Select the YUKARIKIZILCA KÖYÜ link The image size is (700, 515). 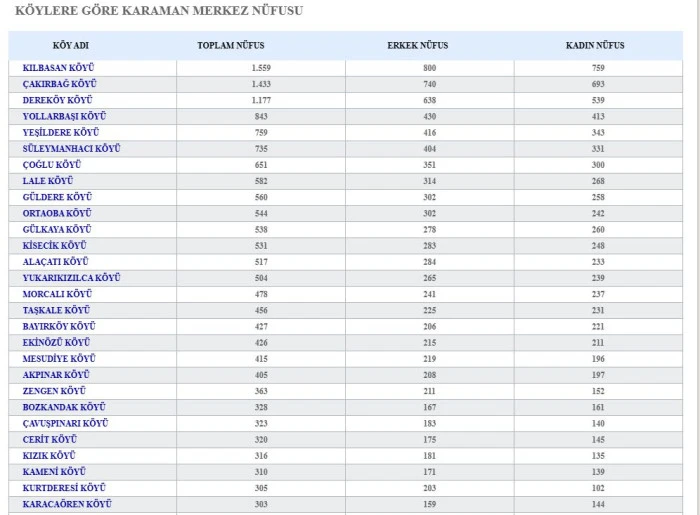(71, 277)
